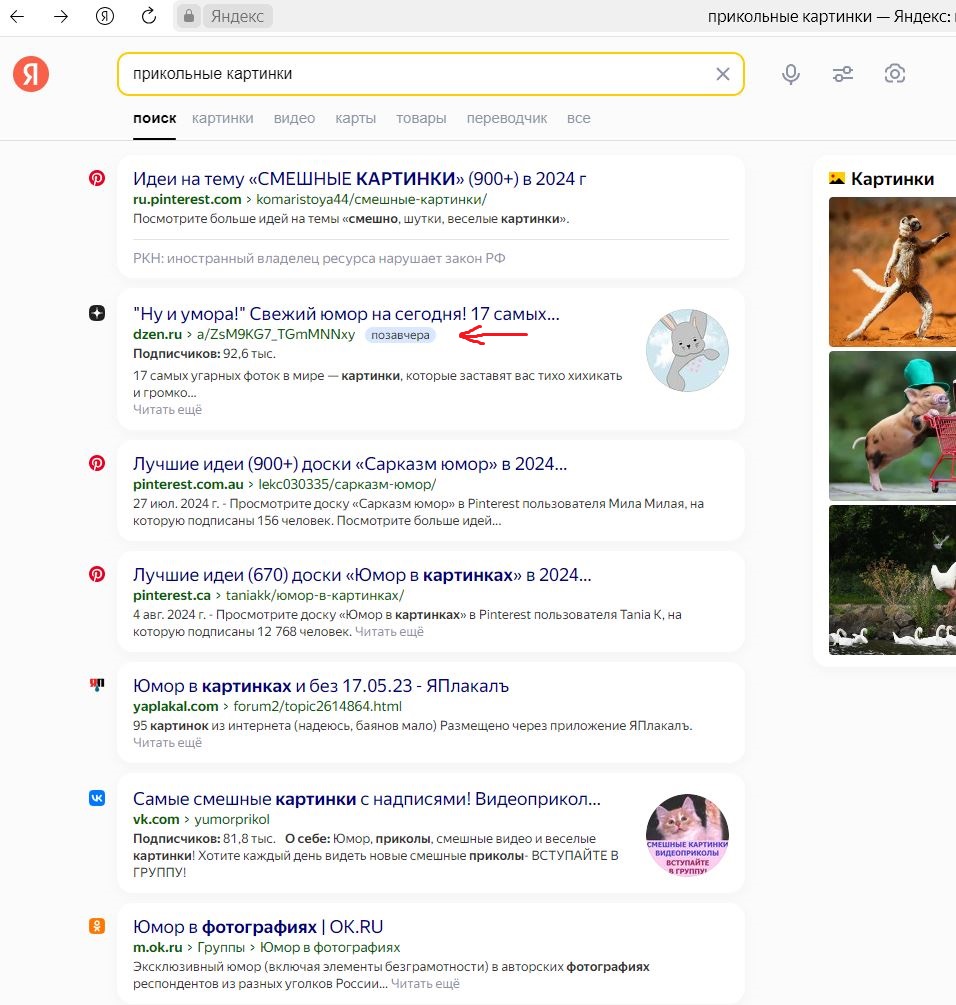
Task: Open the "видео" search tab
Action: pyautogui.click(x=294, y=118)
